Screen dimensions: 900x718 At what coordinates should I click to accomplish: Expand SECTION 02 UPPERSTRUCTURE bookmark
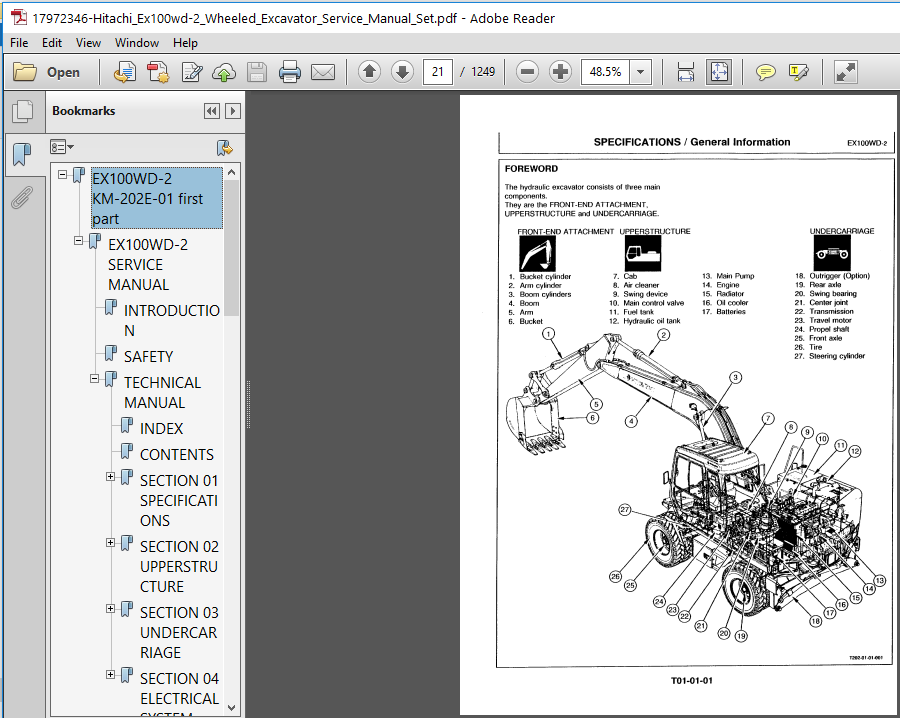[110, 542]
